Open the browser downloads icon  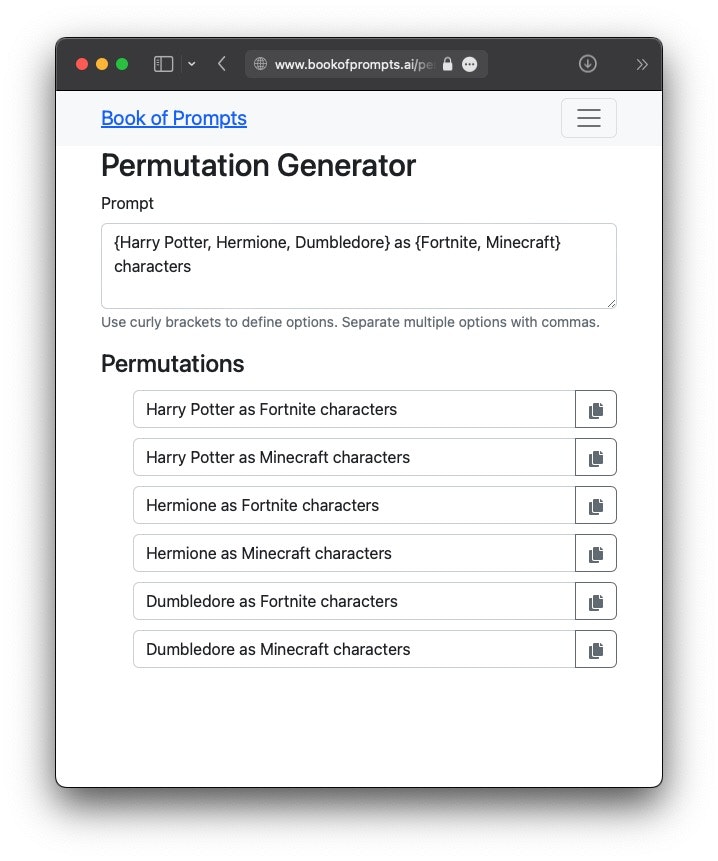(587, 64)
